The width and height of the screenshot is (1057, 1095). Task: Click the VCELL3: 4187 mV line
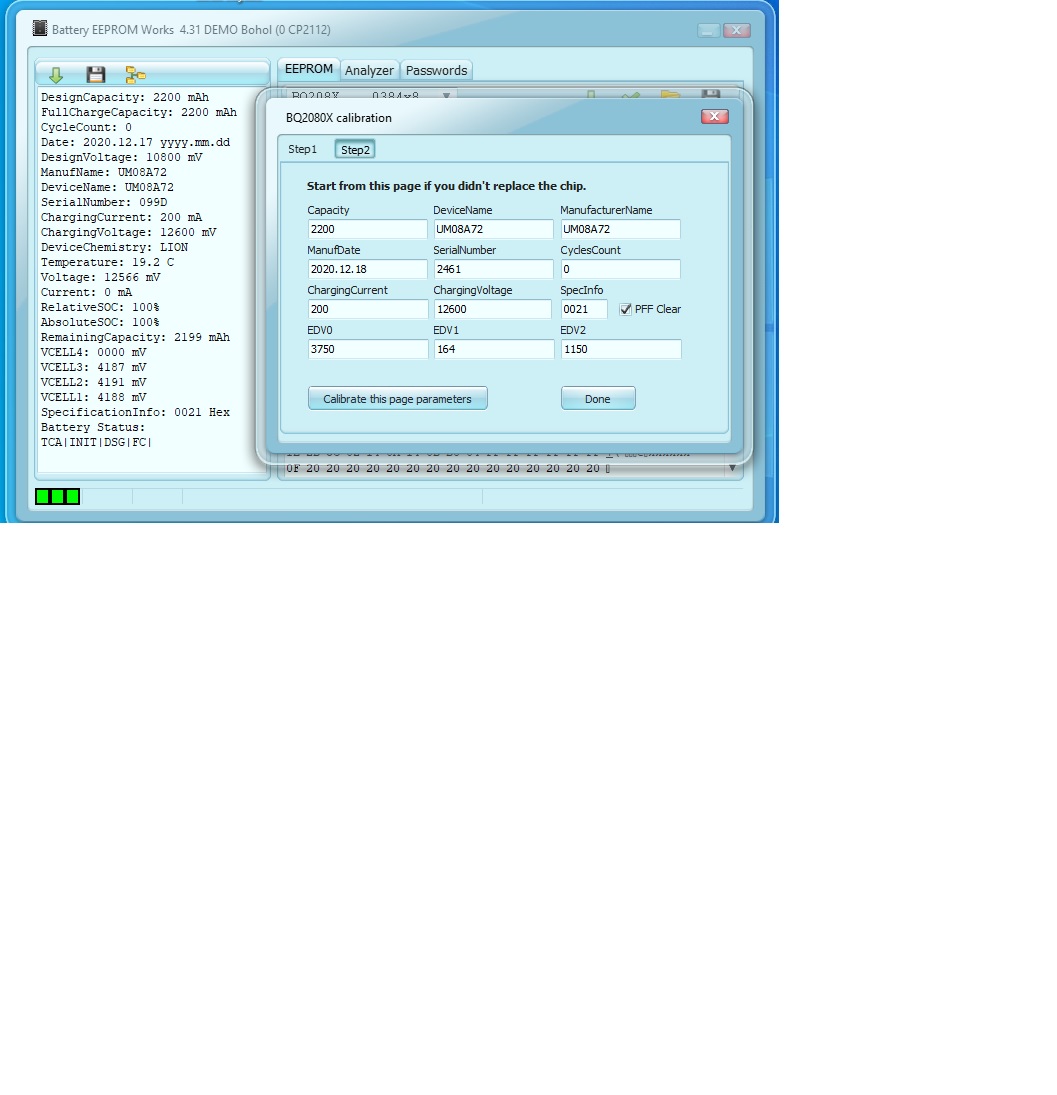[x=94, y=367]
